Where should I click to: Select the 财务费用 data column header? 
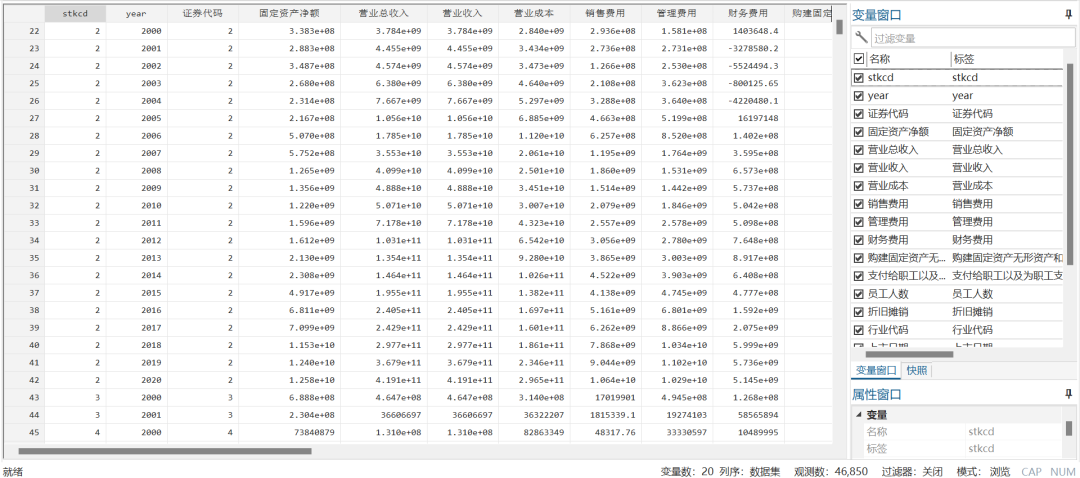(749, 13)
